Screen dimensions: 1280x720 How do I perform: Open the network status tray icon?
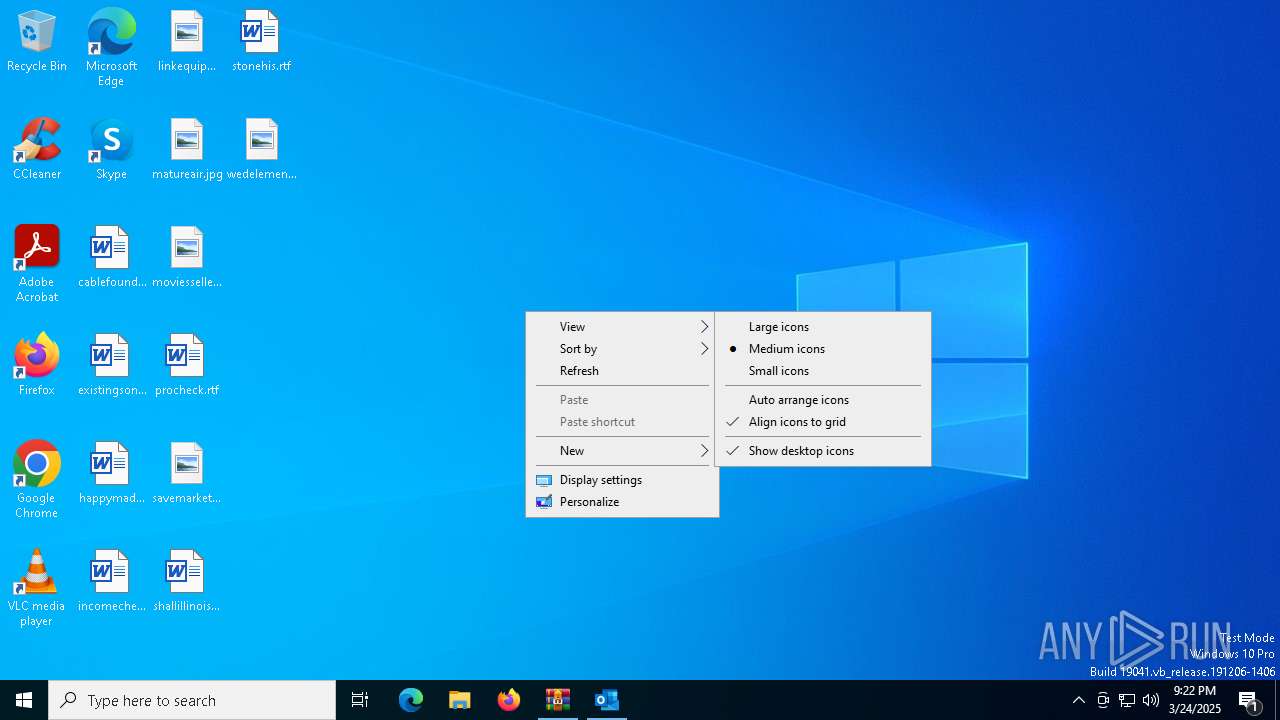(1127, 700)
